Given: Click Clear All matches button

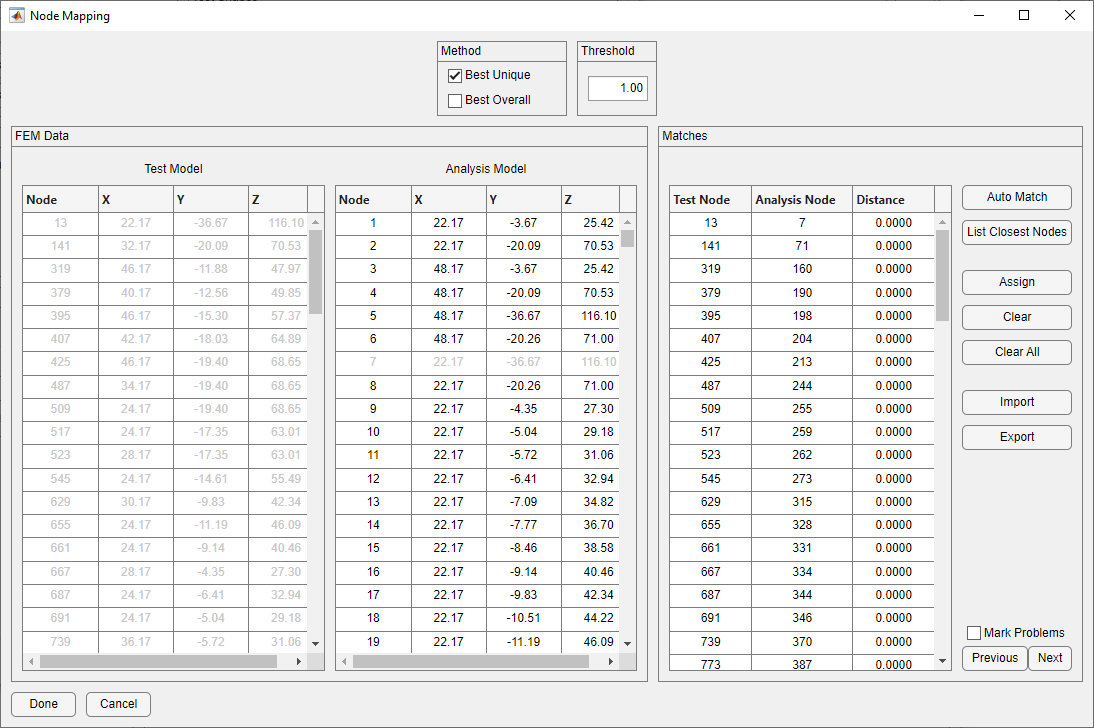Looking at the screenshot, I should pos(1017,352).
